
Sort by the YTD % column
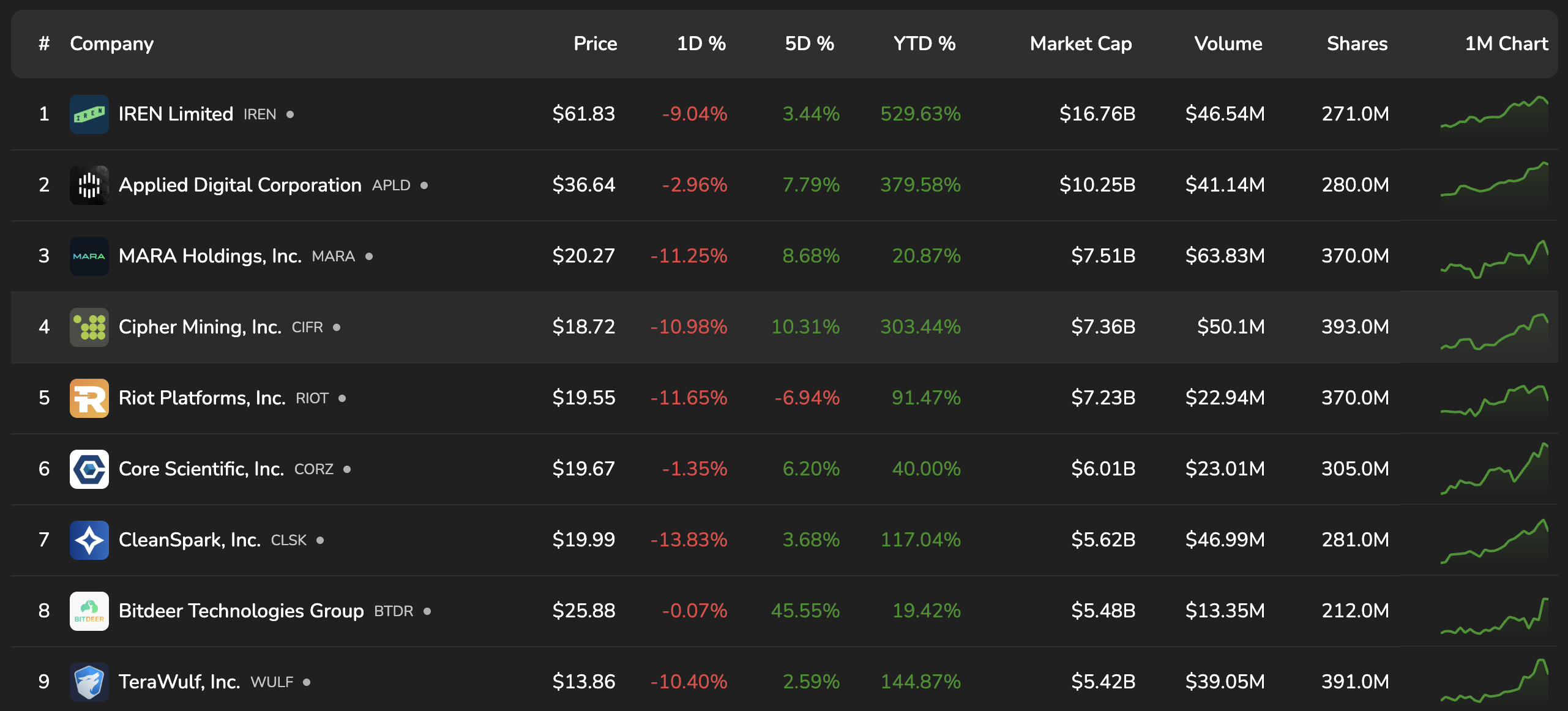click(924, 43)
